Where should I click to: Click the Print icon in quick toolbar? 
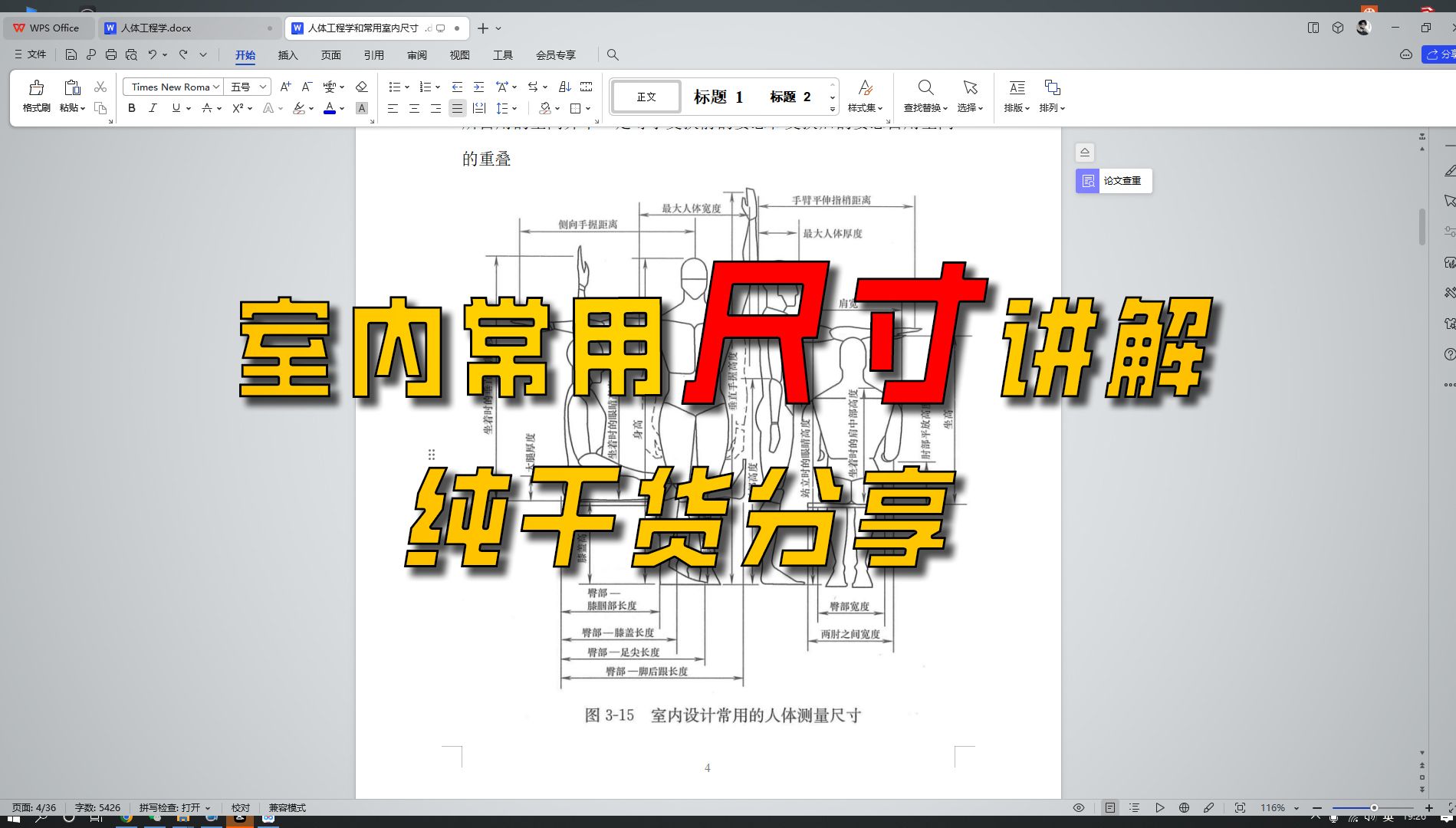pyautogui.click(x=111, y=54)
